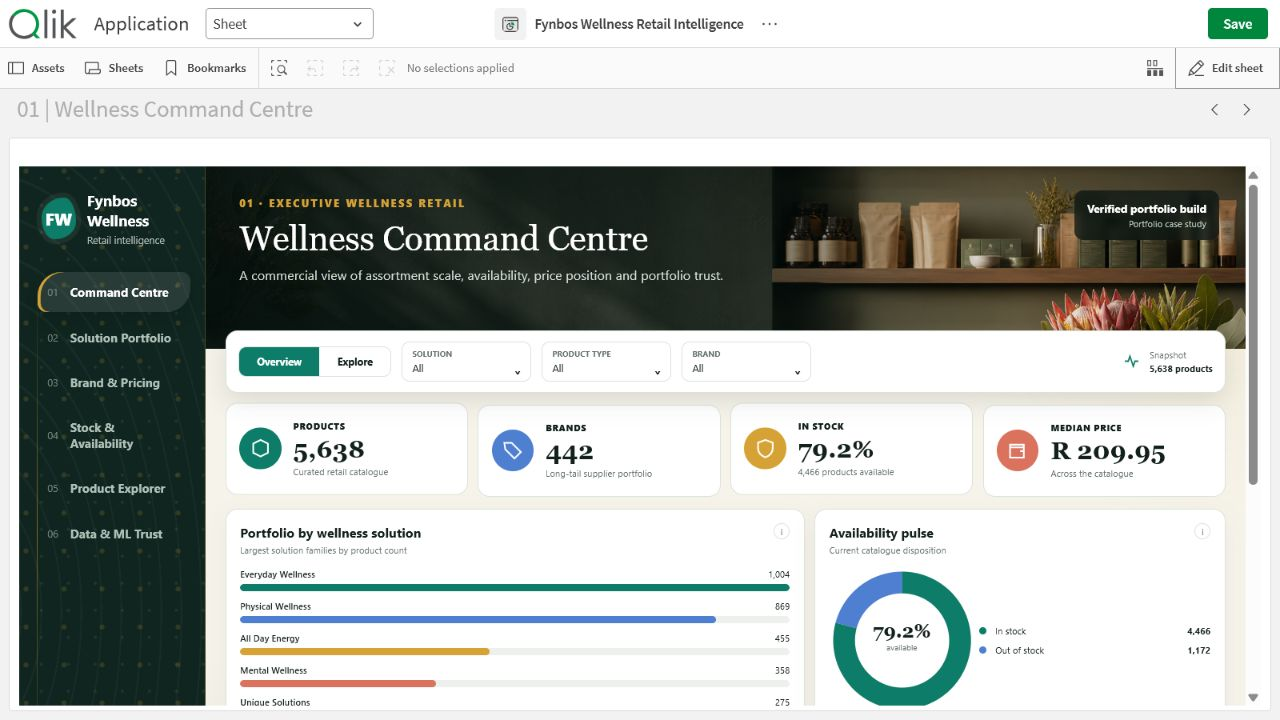The height and width of the screenshot is (720, 1280).
Task: Click the Qlik logo
Action: click(x=43, y=23)
